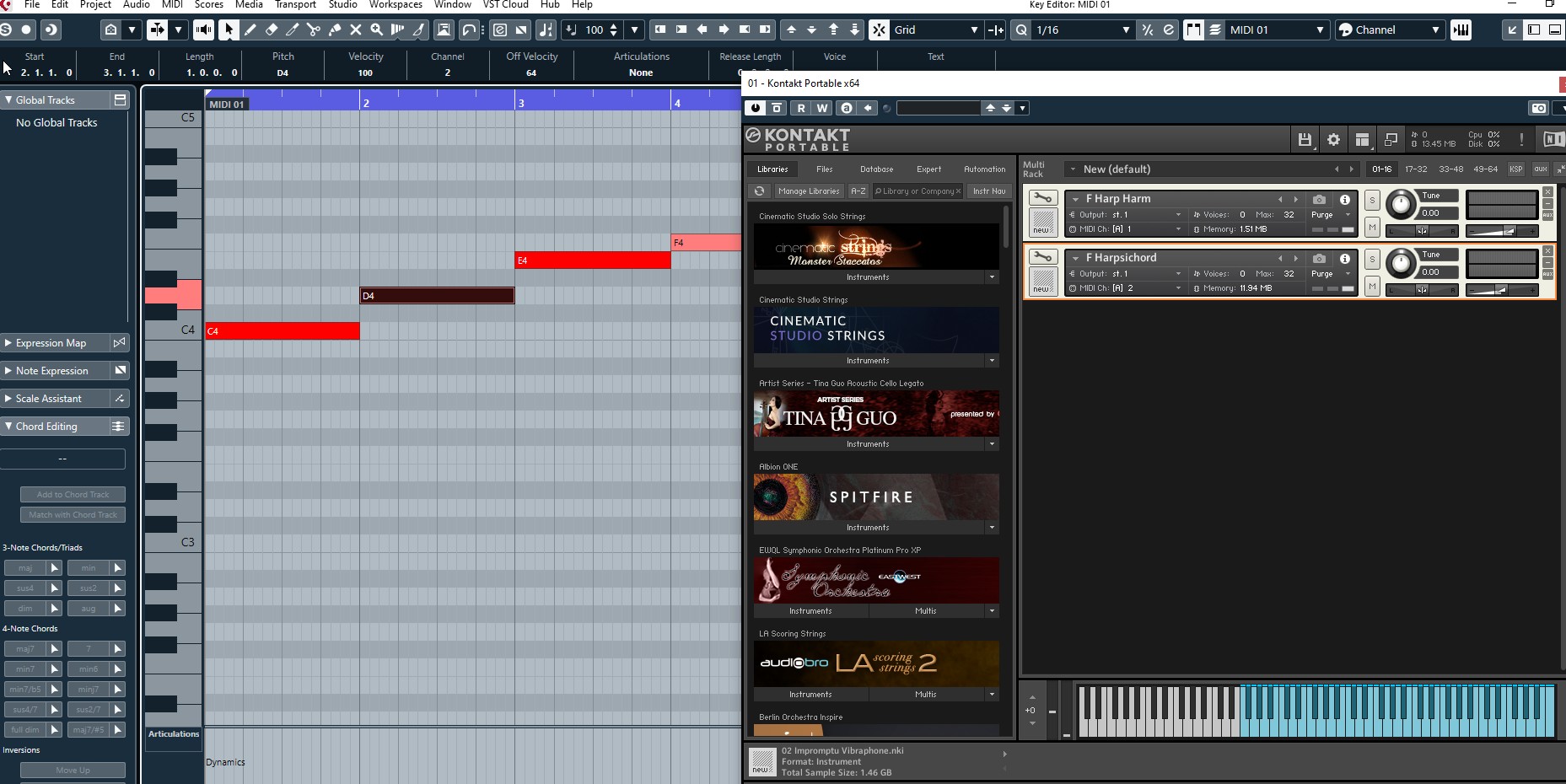Click Purge for F Harp Harm
Screen dimensions: 1566x784
click(1321, 215)
